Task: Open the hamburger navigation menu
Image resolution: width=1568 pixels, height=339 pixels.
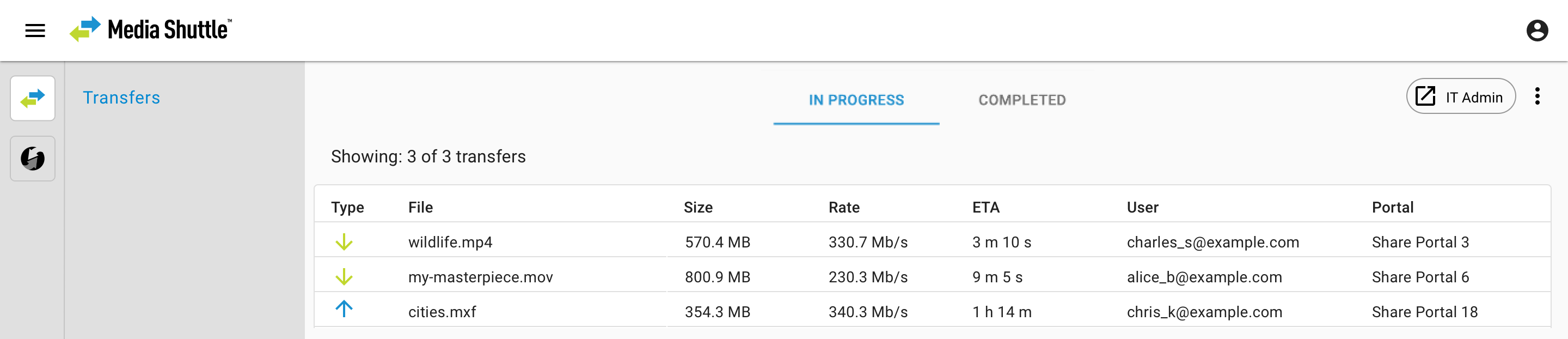Action: point(35,31)
